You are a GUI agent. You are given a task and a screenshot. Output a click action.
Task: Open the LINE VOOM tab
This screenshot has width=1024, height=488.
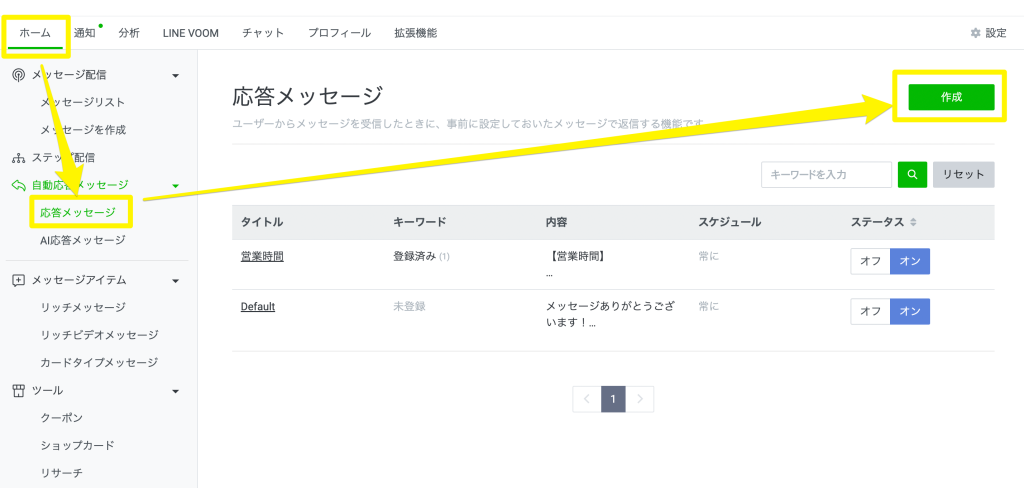(191, 33)
